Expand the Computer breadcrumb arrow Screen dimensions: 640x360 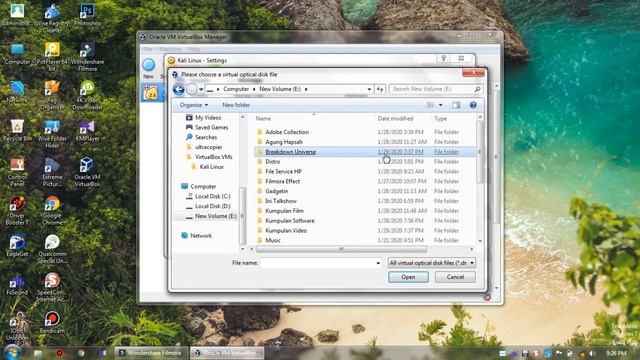click(253, 89)
